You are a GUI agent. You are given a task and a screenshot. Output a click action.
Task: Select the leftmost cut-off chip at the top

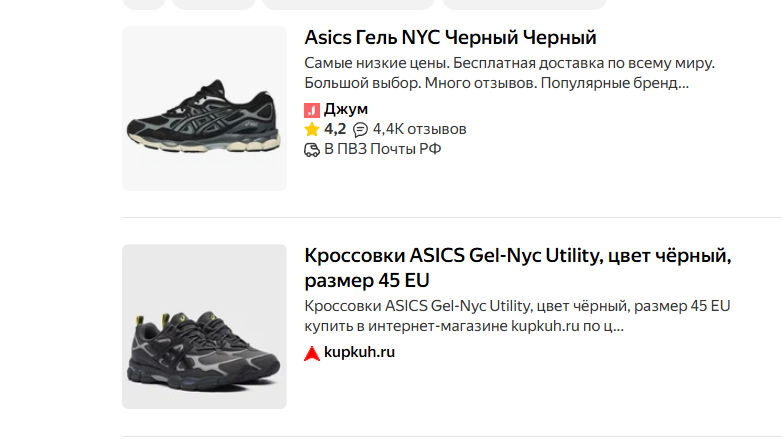point(144,4)
